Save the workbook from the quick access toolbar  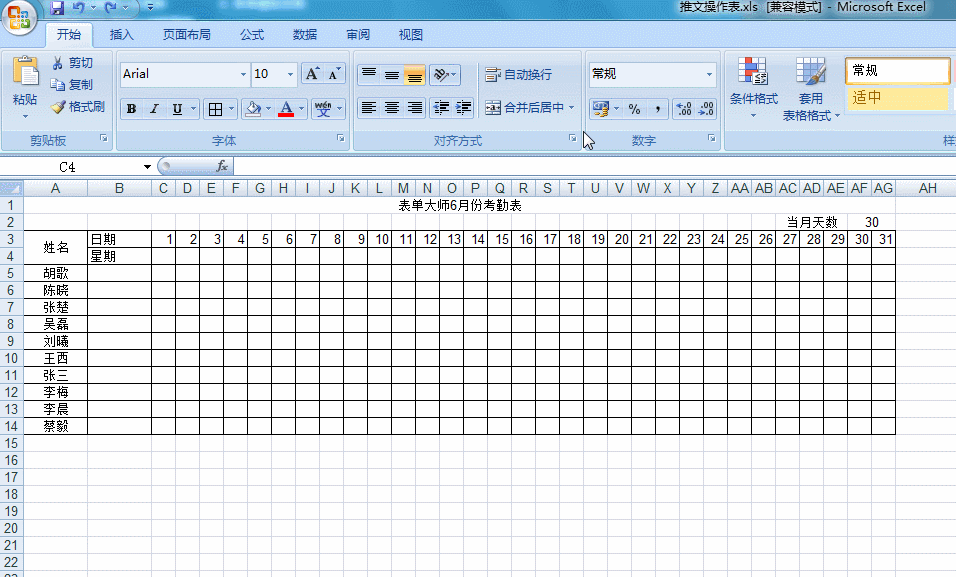[57, 8]
